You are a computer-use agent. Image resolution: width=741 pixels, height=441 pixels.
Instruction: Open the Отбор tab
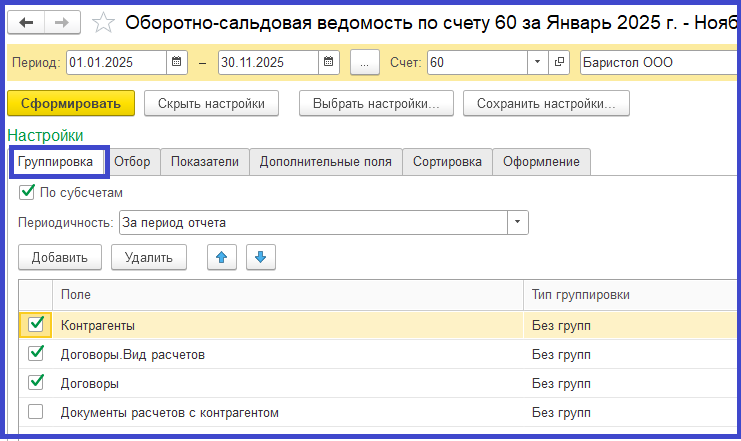pyautogui.click(x=132, y=162)
